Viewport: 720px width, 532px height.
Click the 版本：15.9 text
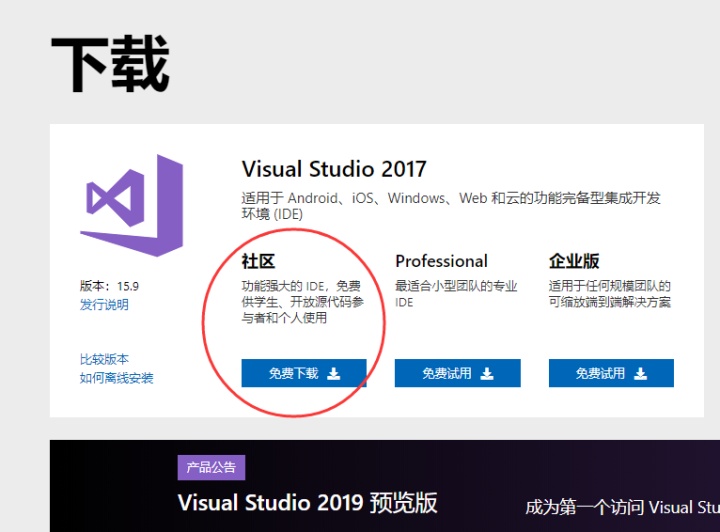[x=109, y=286]
